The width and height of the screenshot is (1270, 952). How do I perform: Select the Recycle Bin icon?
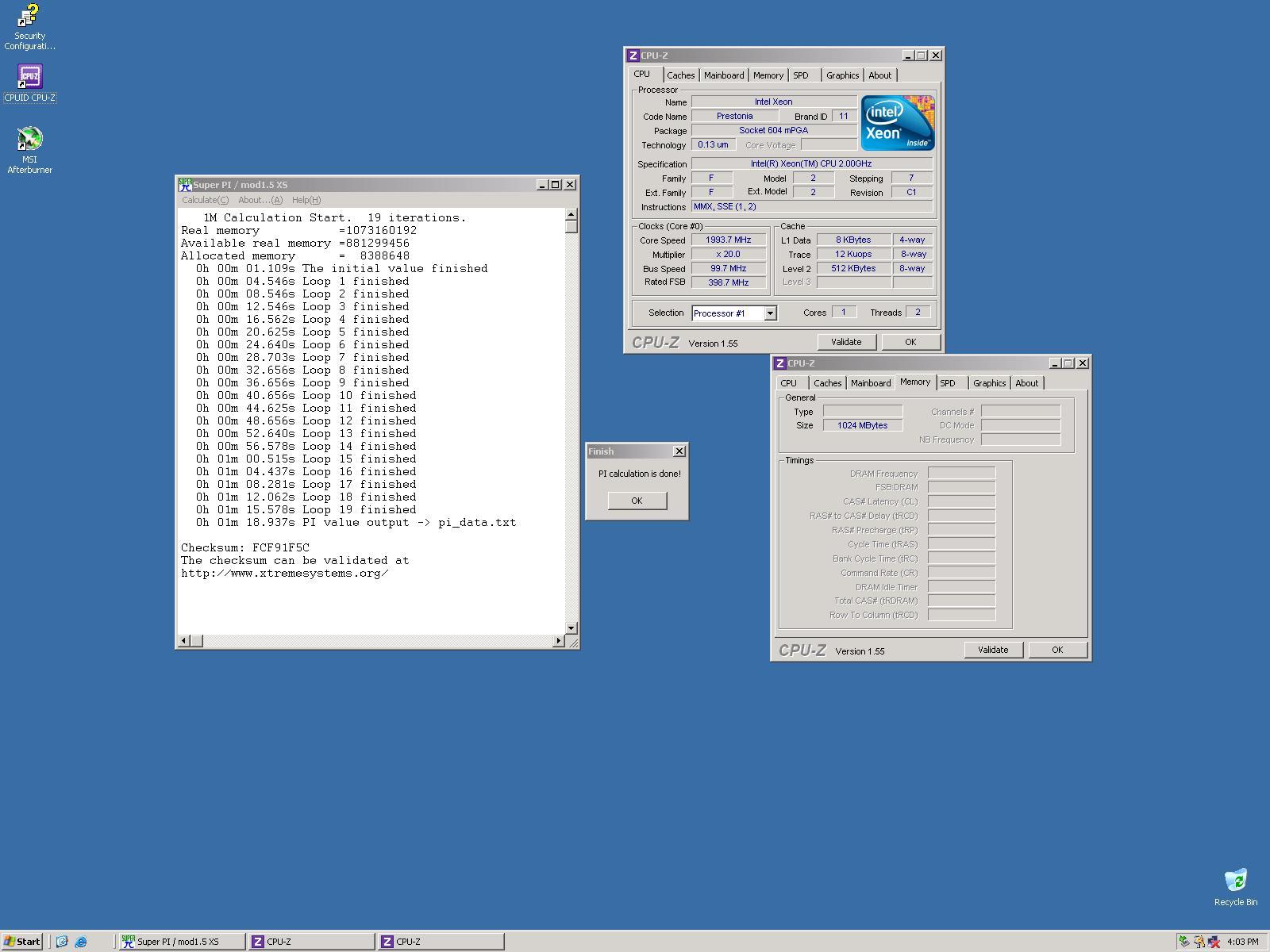1235,887
